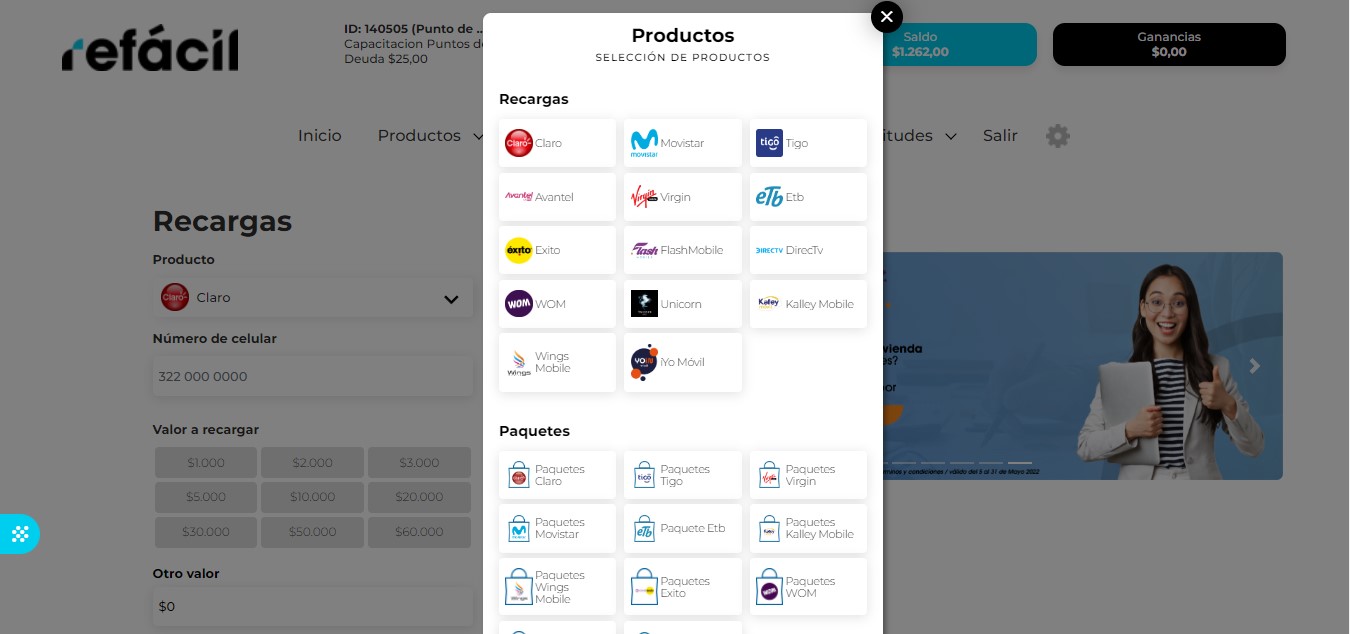This screenshot has width=1350, height=634.
Task: Select the $30.000 recharge value
Action: click(206, 532)
